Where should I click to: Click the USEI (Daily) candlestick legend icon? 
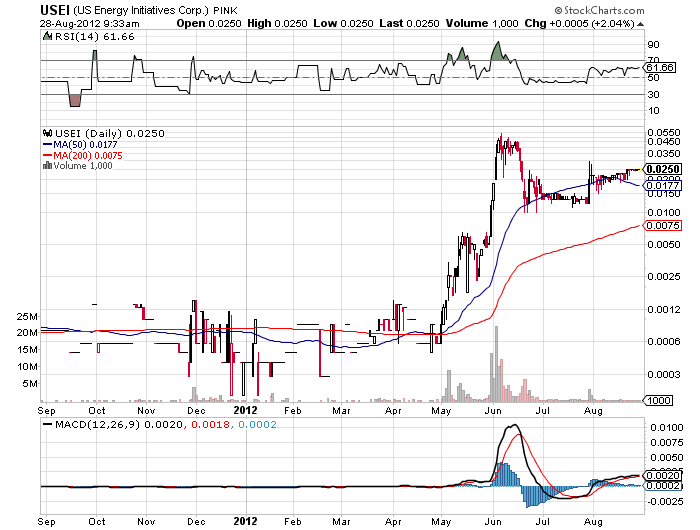(47, 133)
